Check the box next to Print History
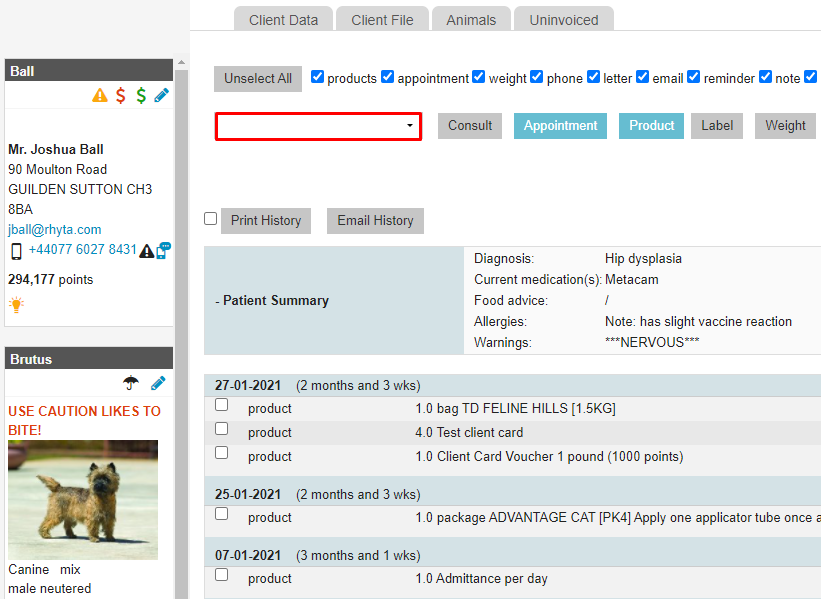The image size is (821, 599). point(210,218)
